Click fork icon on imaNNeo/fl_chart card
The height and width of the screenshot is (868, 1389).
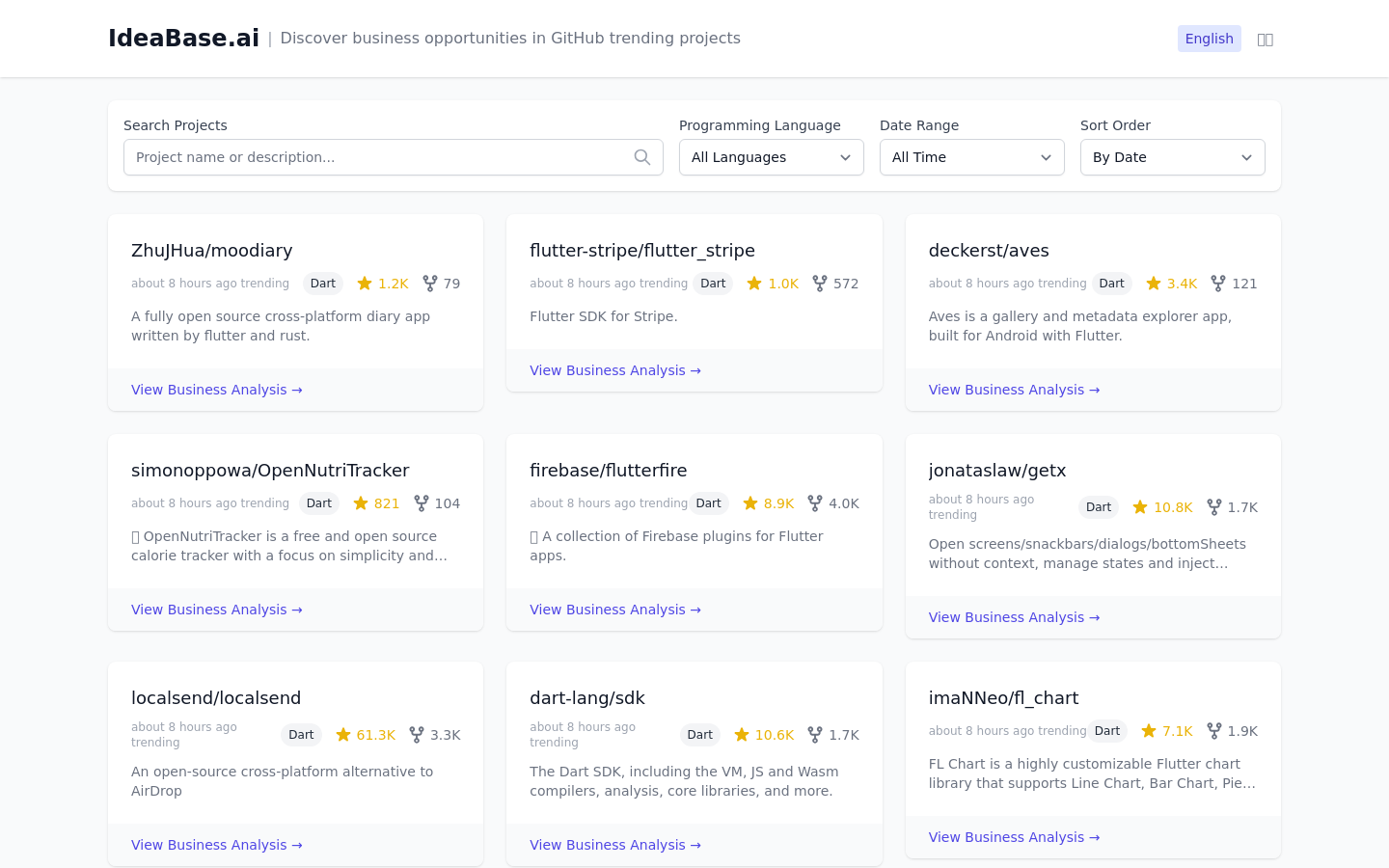click(1214, 731)
